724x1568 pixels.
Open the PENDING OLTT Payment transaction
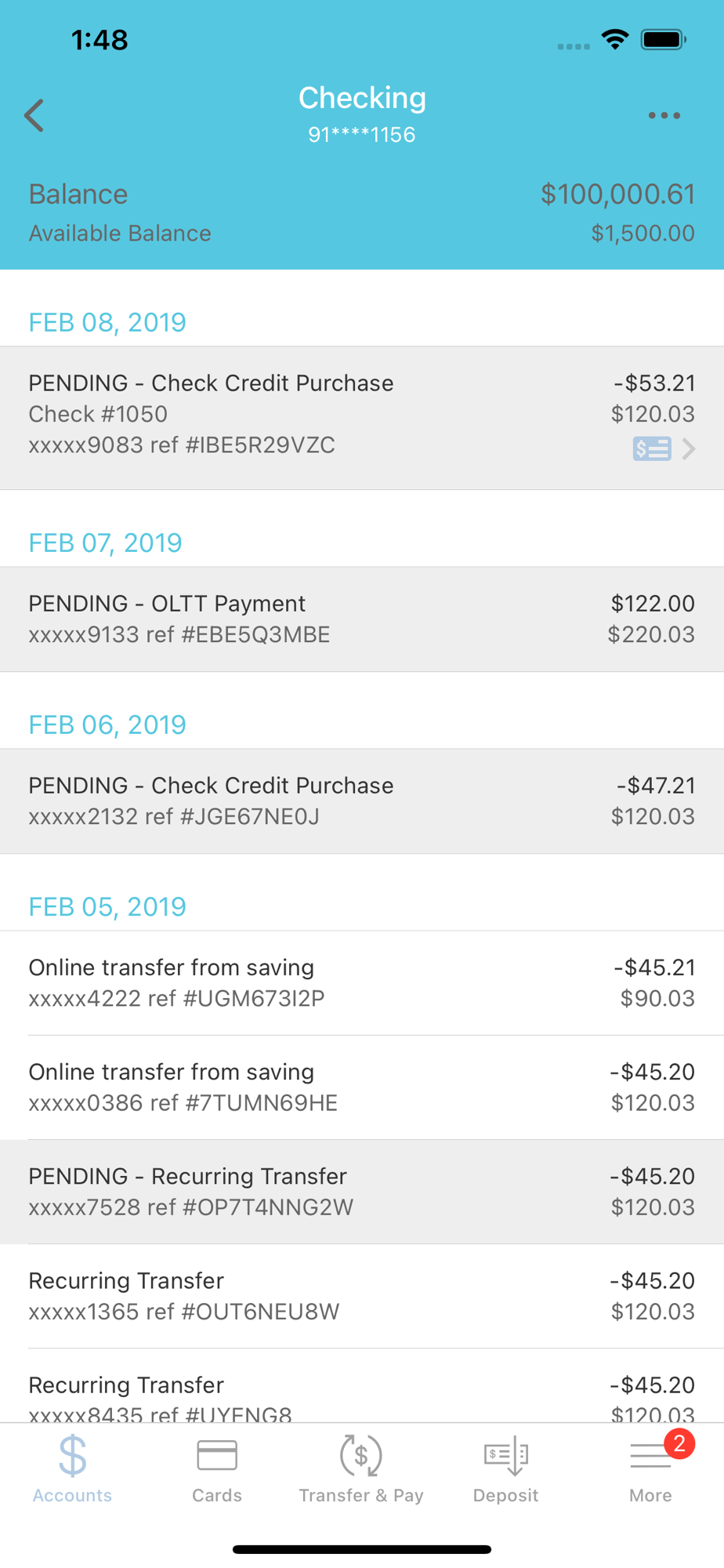click(361, 619)
